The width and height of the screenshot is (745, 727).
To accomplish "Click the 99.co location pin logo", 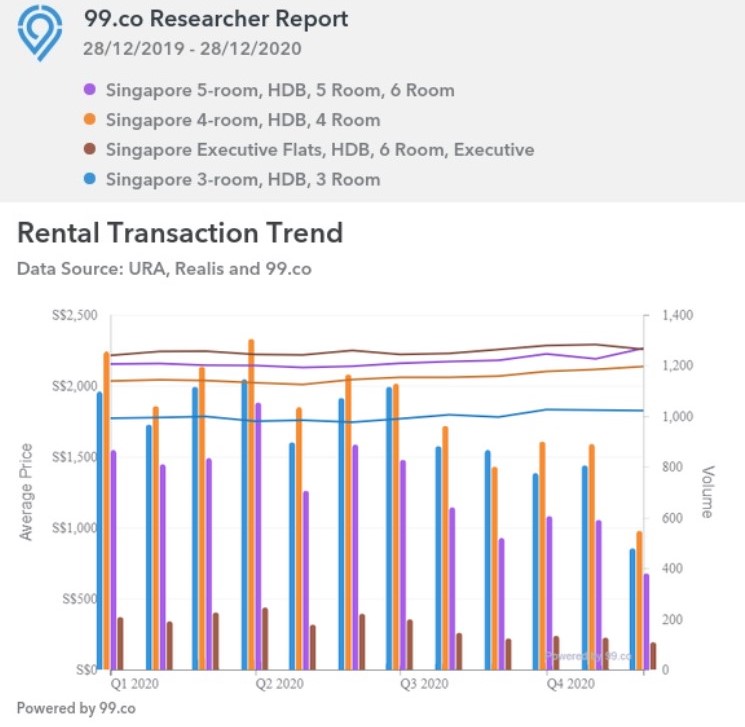I will coord(41,33).
